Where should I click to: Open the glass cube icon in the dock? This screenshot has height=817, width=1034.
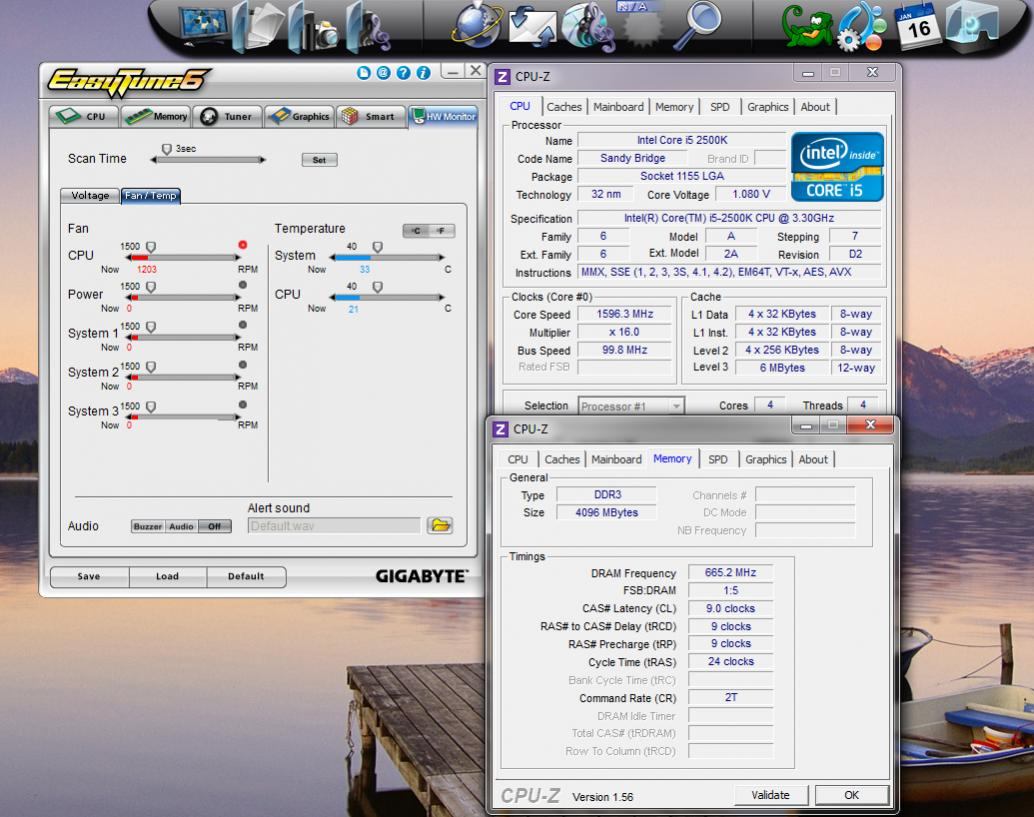[972, 26]
